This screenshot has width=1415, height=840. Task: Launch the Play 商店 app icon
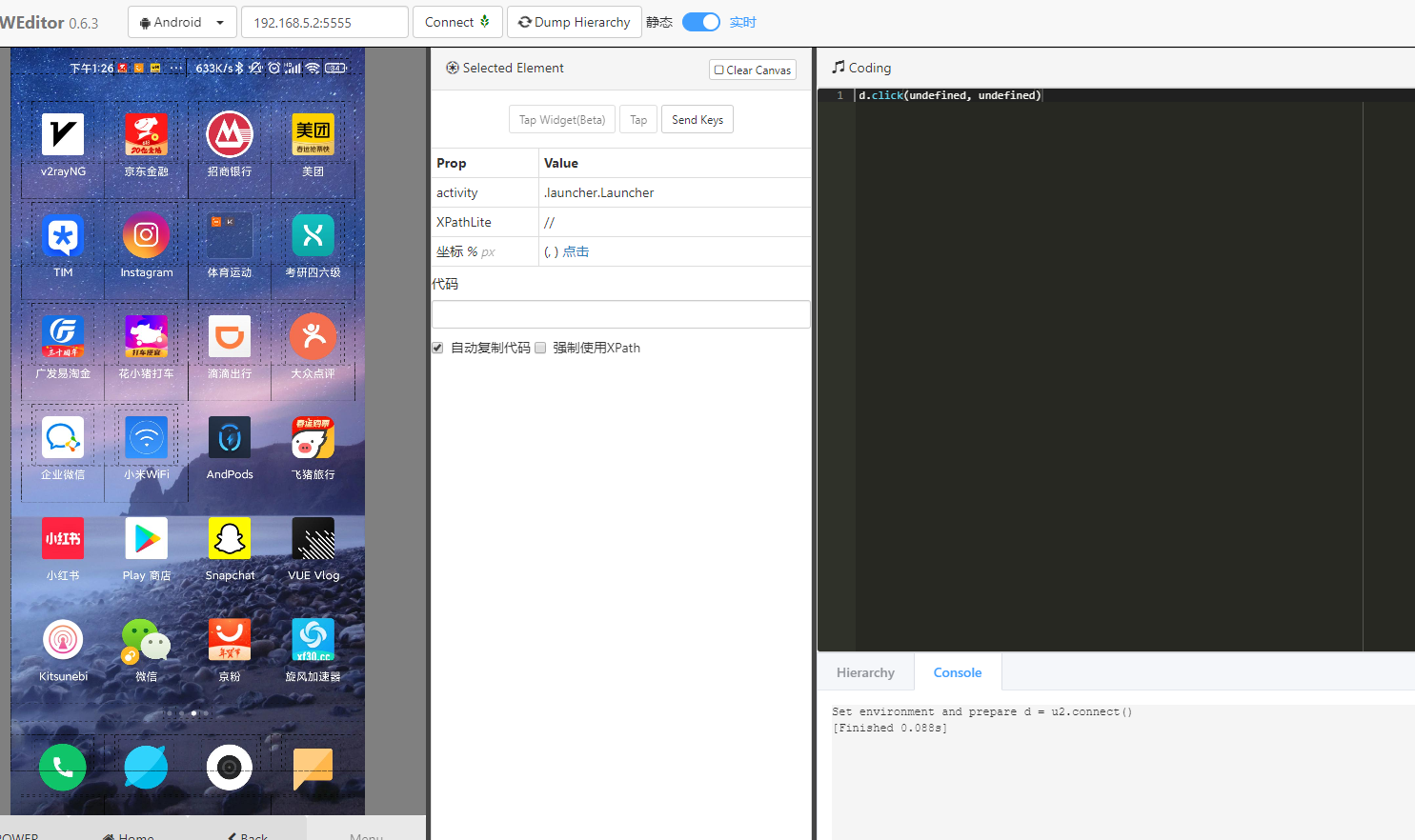pos(146,539)
